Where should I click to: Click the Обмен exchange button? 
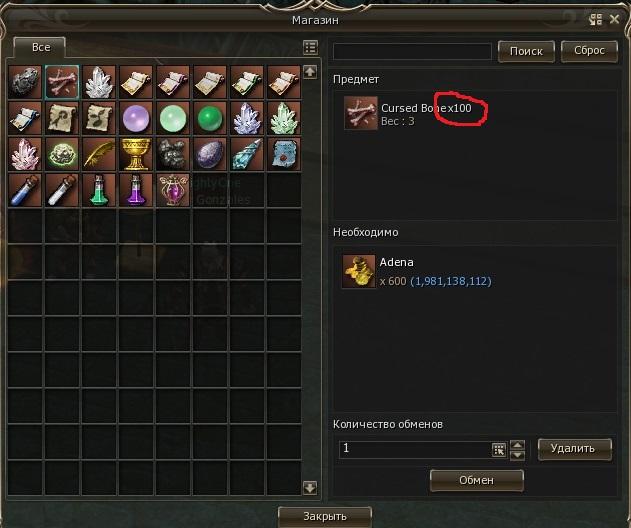coord(476,480)
